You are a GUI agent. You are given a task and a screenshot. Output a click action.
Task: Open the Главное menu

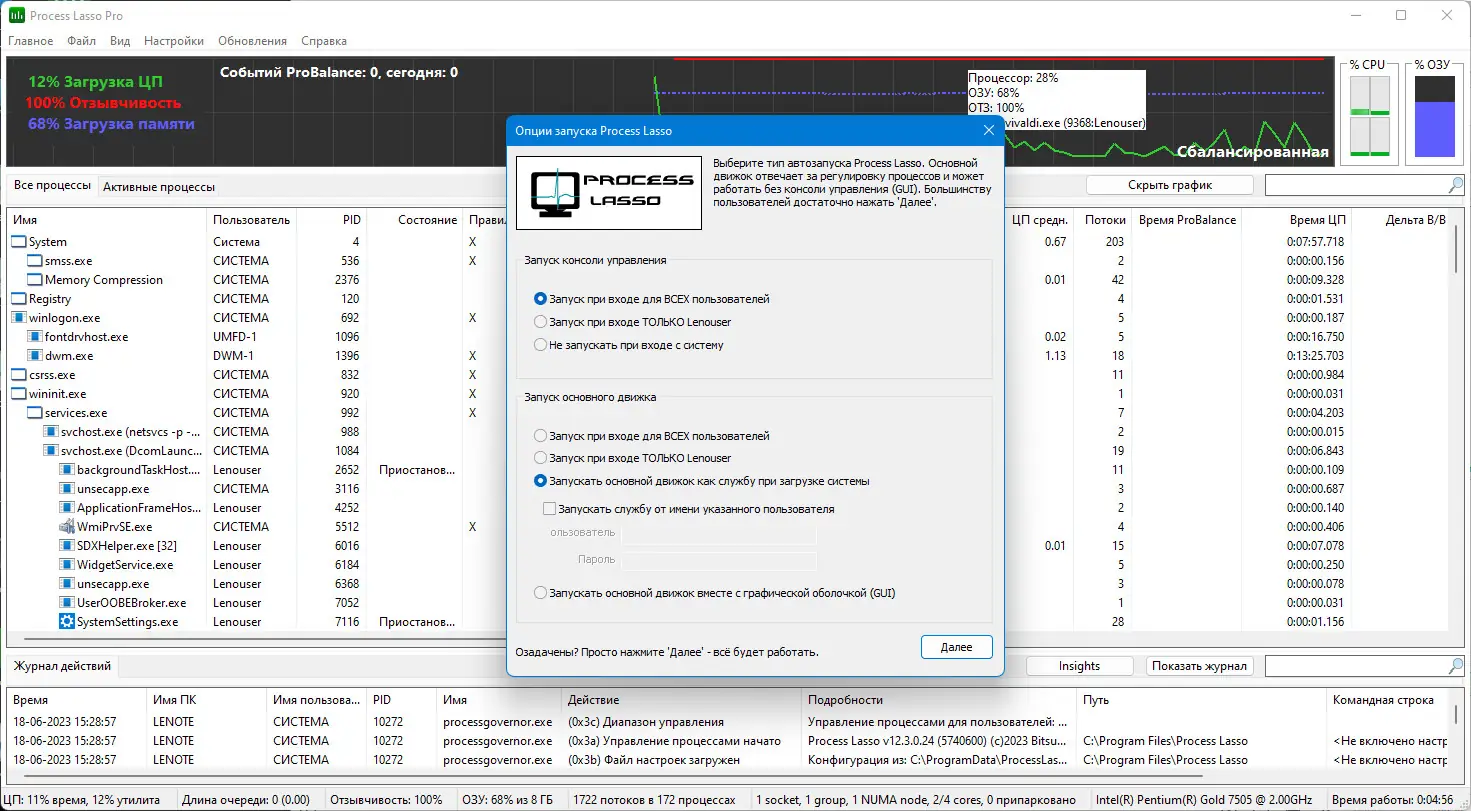[31, 41]
